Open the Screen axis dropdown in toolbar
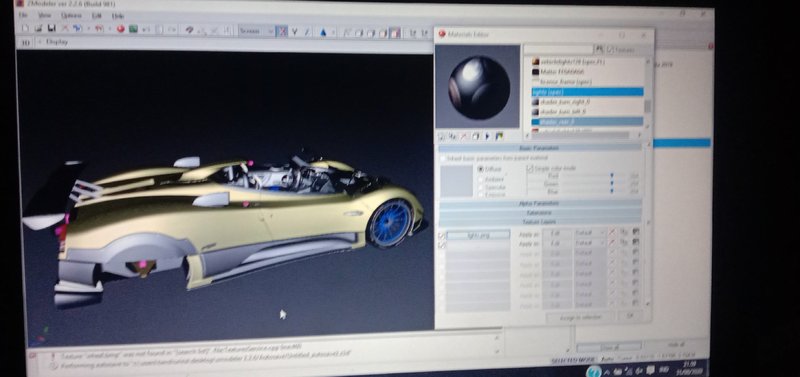The height and width of the screenshot is (377, 800). tap(257, 31)
